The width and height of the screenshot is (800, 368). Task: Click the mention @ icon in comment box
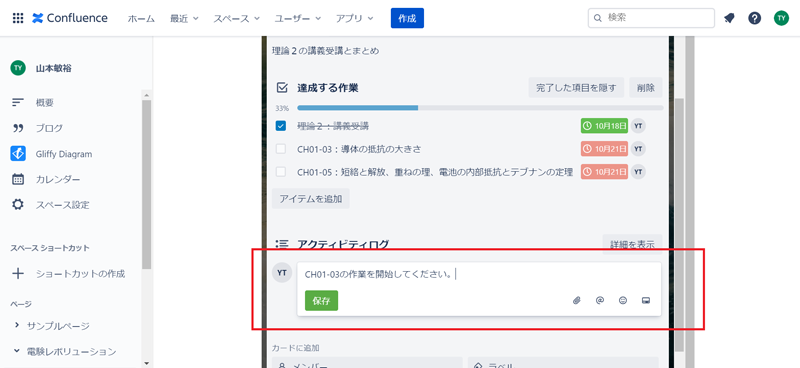point(600,301)
